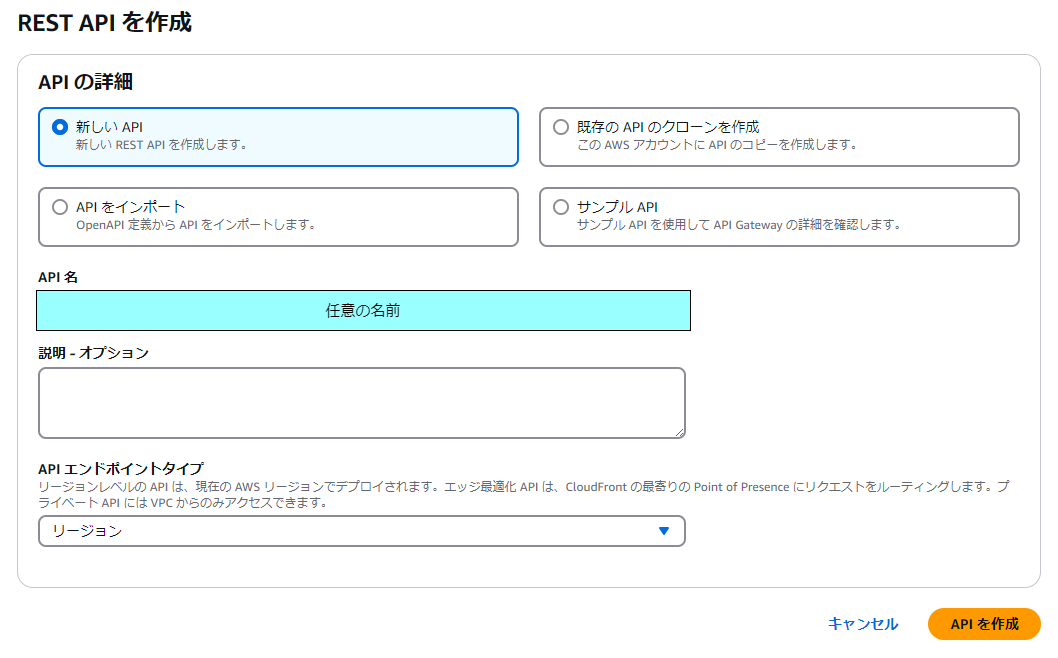Select the サンプル API radio button
1058x658 pixels.
pyautogui.click(x=560, y=207)
